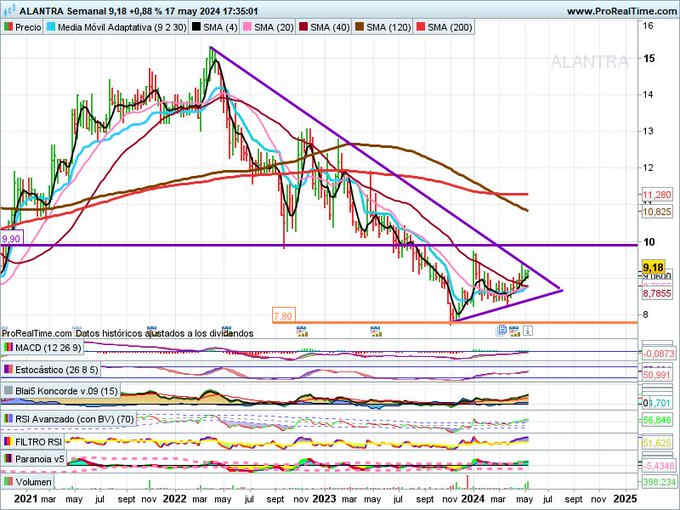
Task: Click the 2022 year label on time axis
Action: [x=174, y=499]
